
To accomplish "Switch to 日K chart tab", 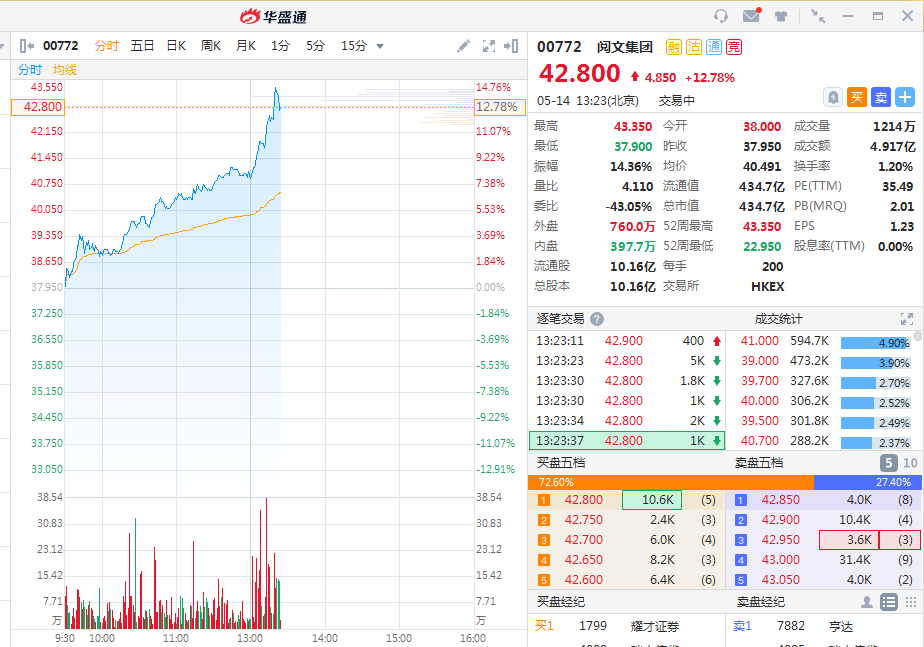I will 176,46.
